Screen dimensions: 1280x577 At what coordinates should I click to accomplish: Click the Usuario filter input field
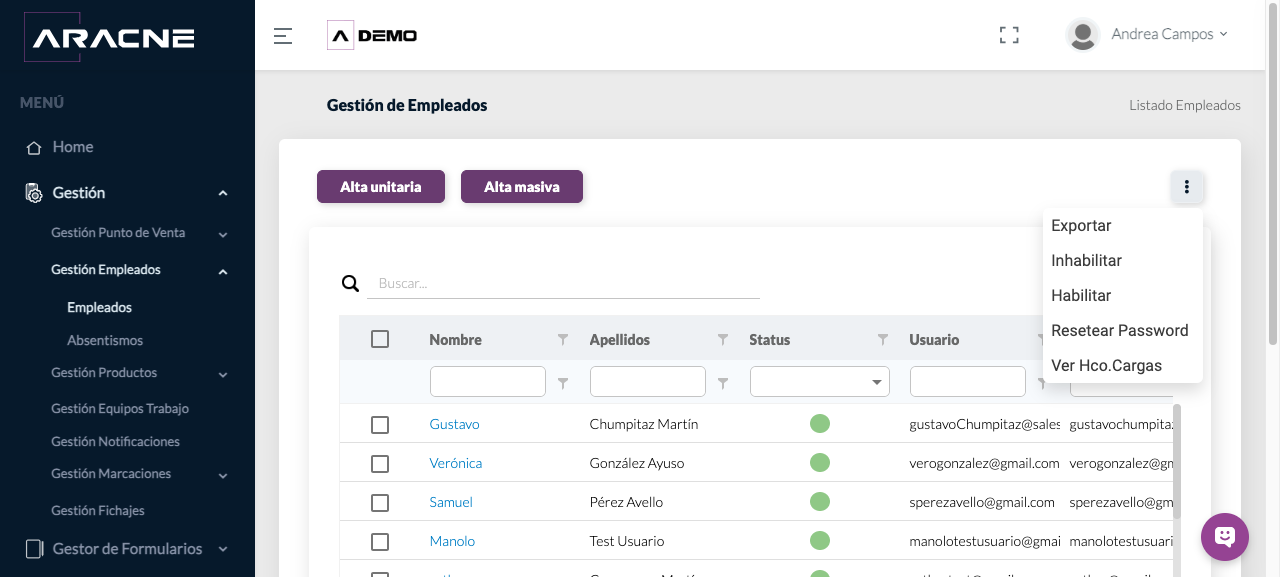(x=968, y=382)
